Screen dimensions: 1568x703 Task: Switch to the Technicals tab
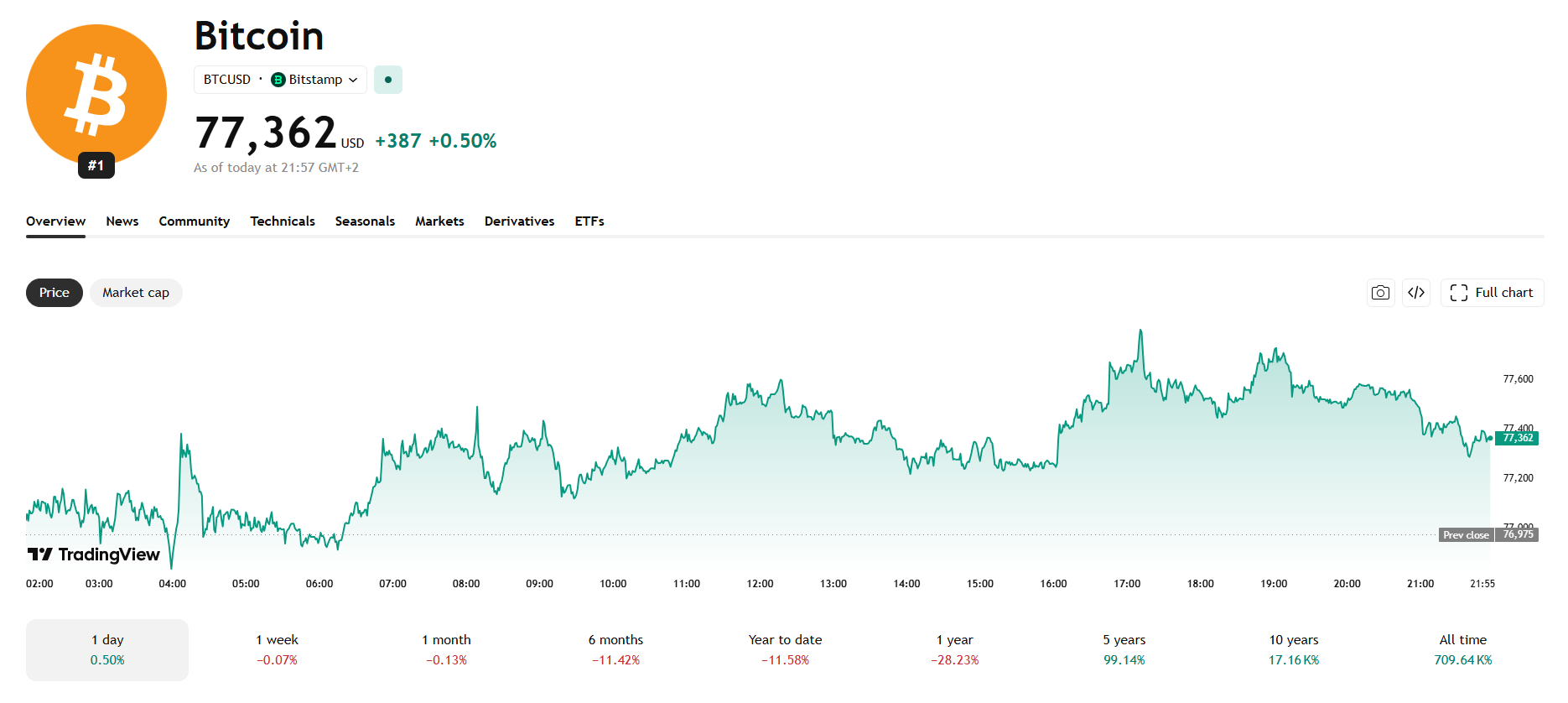point(283,221)
